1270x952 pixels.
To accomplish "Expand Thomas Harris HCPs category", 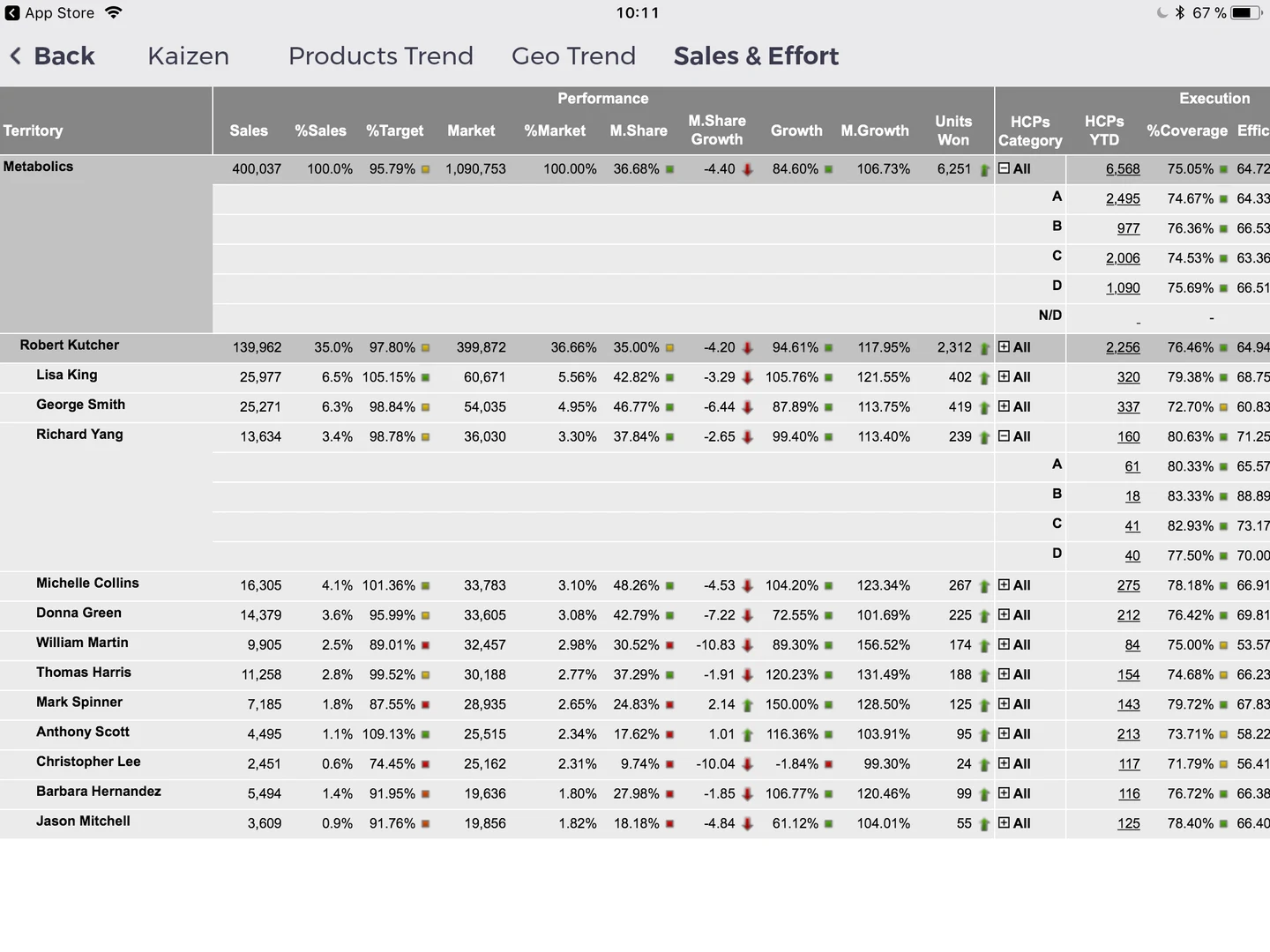I will (1004, 674).
